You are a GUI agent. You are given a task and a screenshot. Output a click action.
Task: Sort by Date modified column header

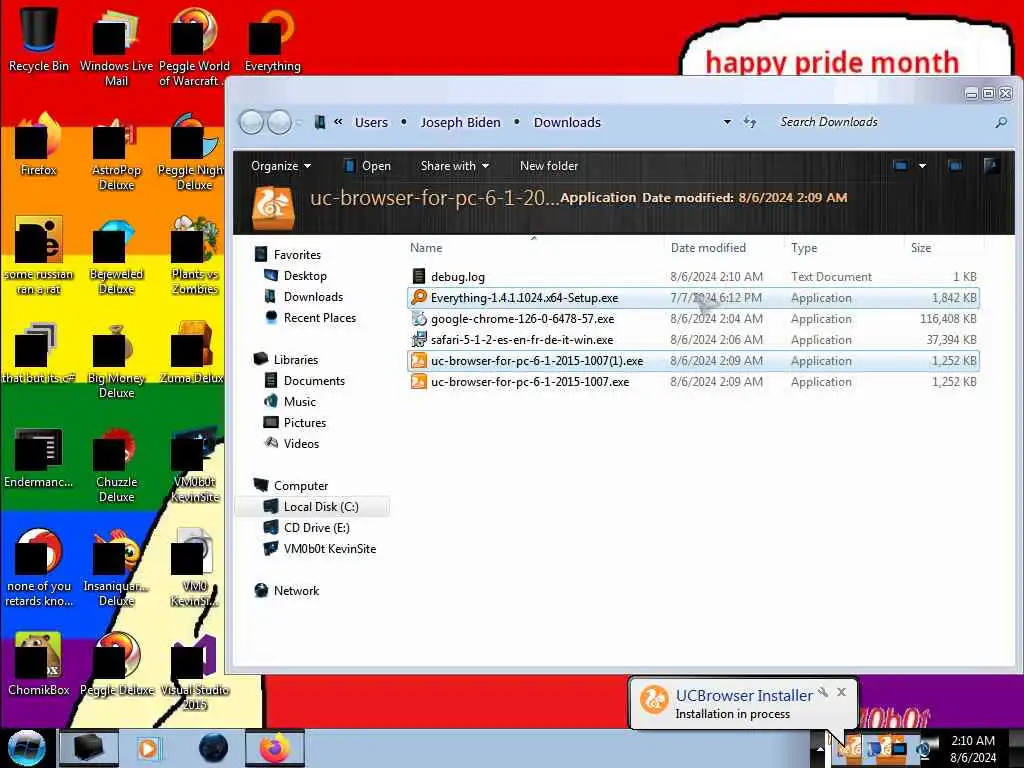[x=708, y=248]
